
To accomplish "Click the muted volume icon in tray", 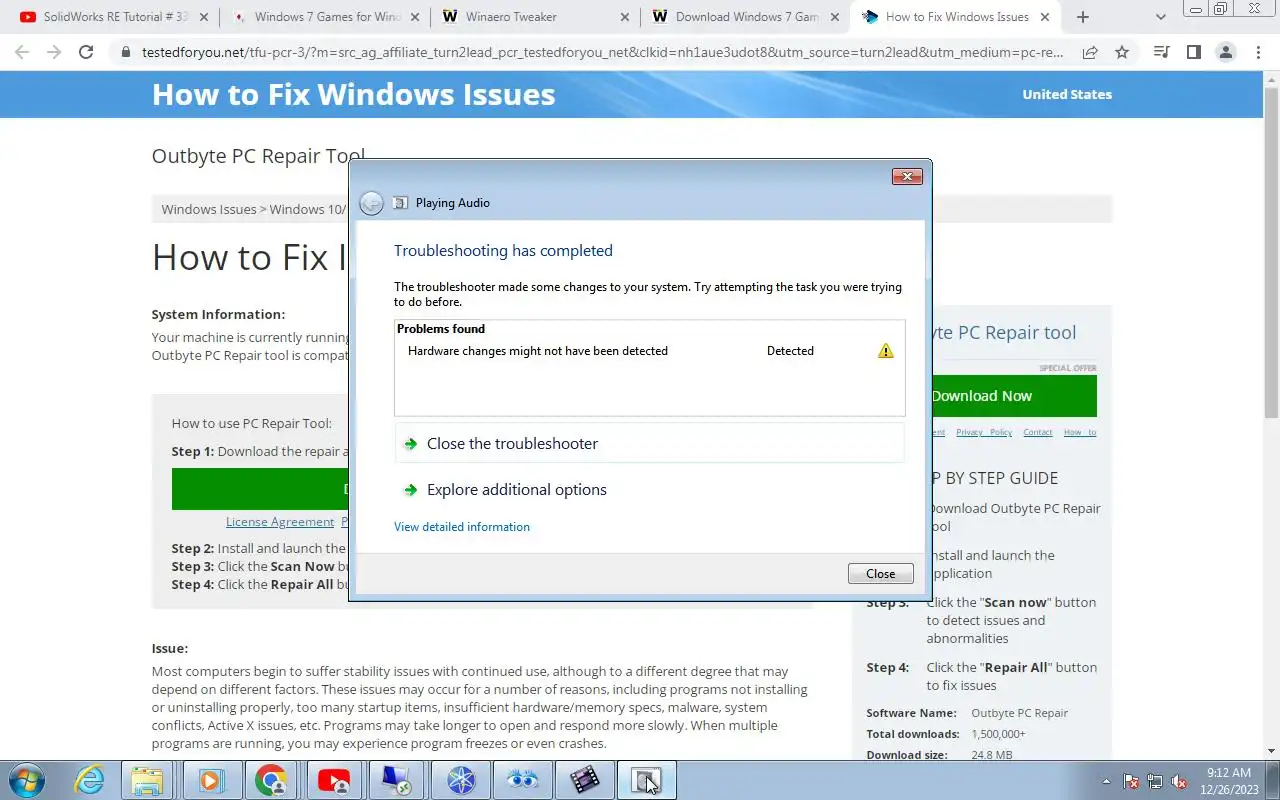I will (x=1179, y=781).
